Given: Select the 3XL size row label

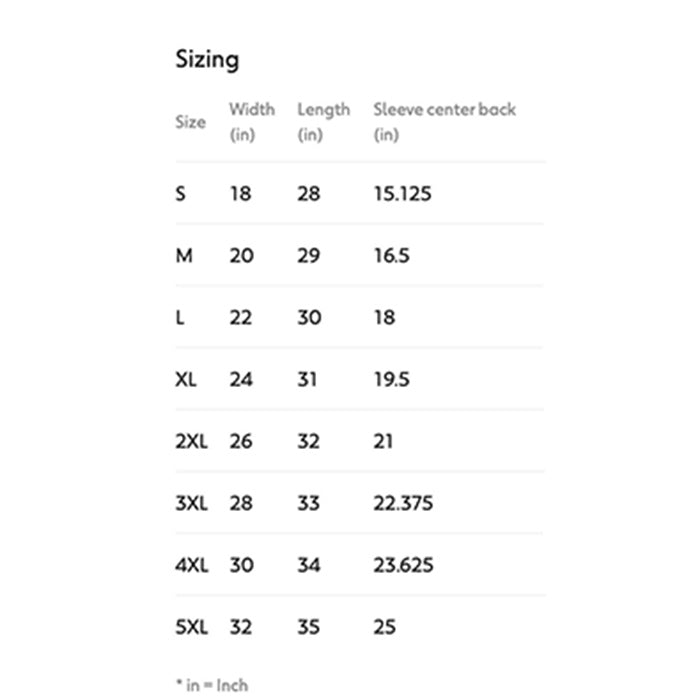Looking at the screenshot, I should click(x=192, y=504).
